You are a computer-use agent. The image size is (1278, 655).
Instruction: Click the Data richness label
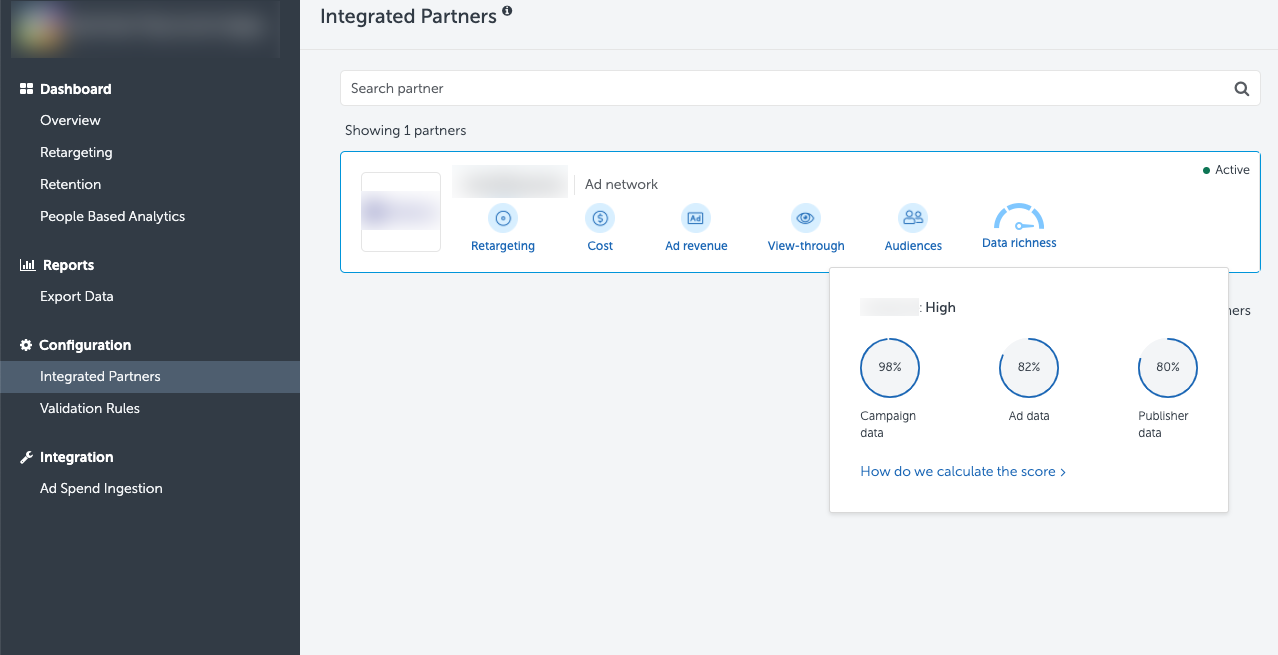1019,243
